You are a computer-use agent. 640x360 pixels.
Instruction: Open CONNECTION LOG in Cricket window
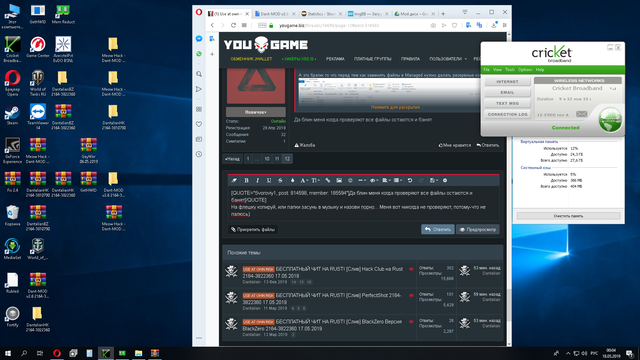507,114
